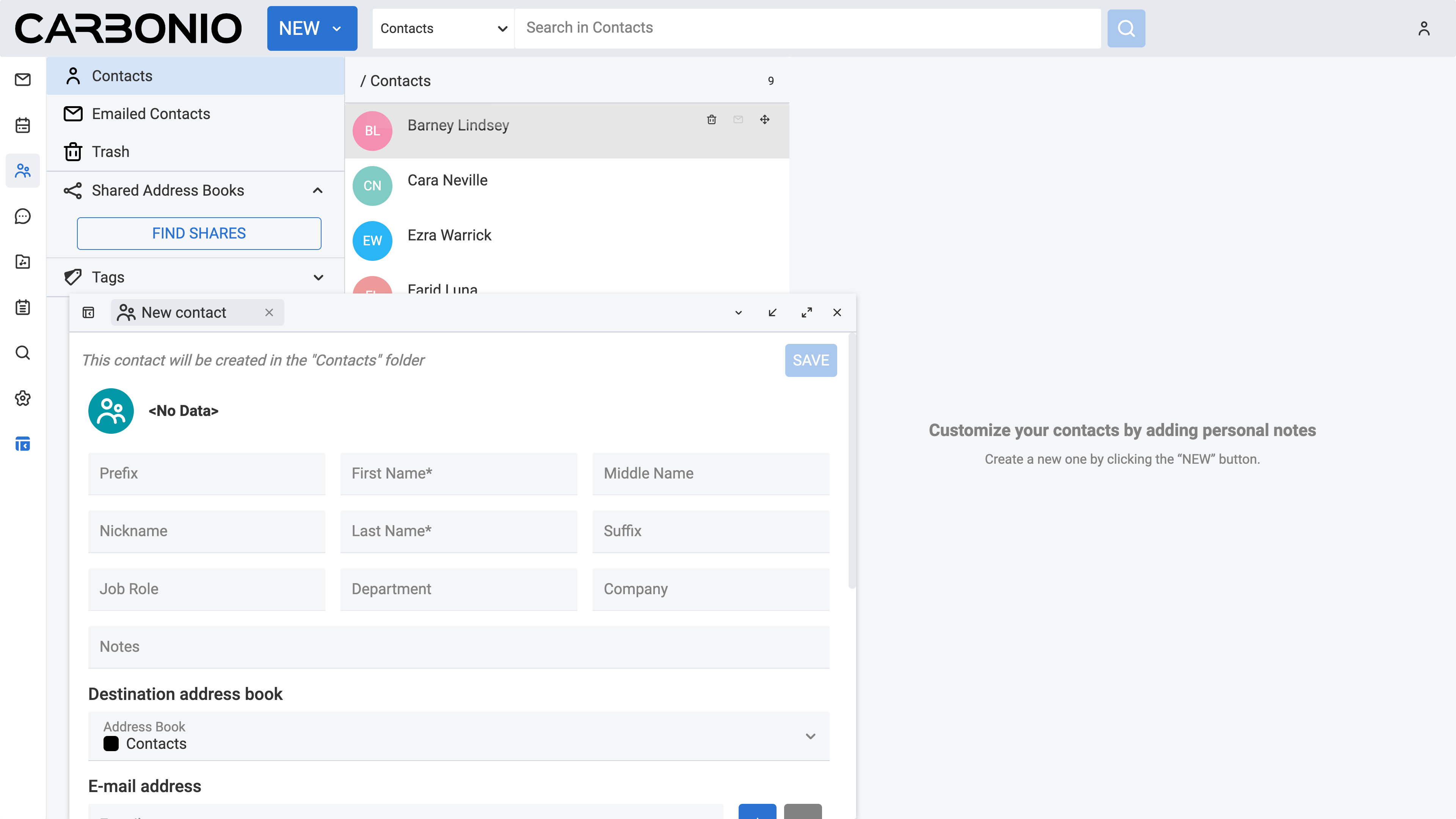
Task: Open the Files module icon
Action: click(23, 262)
